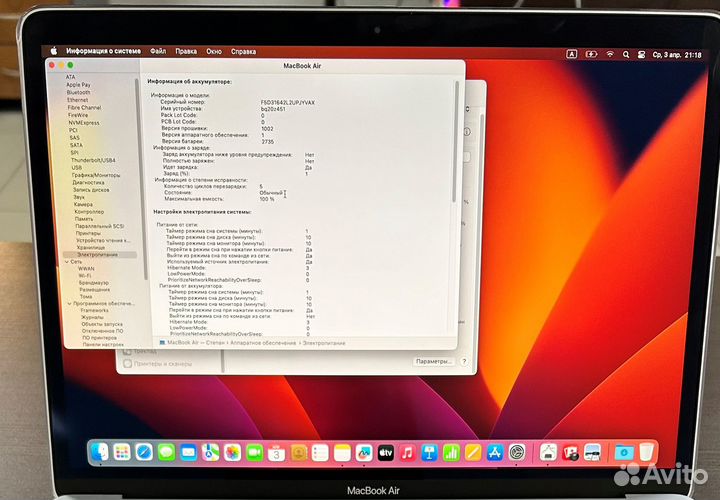Open Keynote from the Dock

(429, 453)
